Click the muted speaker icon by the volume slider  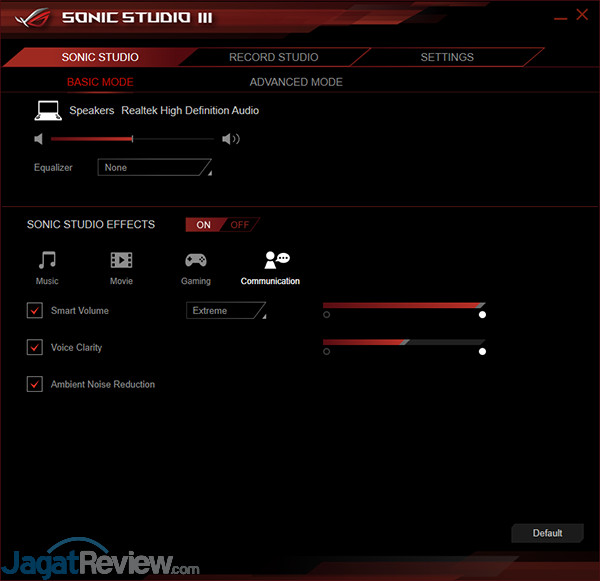click(x=39, y=139)
